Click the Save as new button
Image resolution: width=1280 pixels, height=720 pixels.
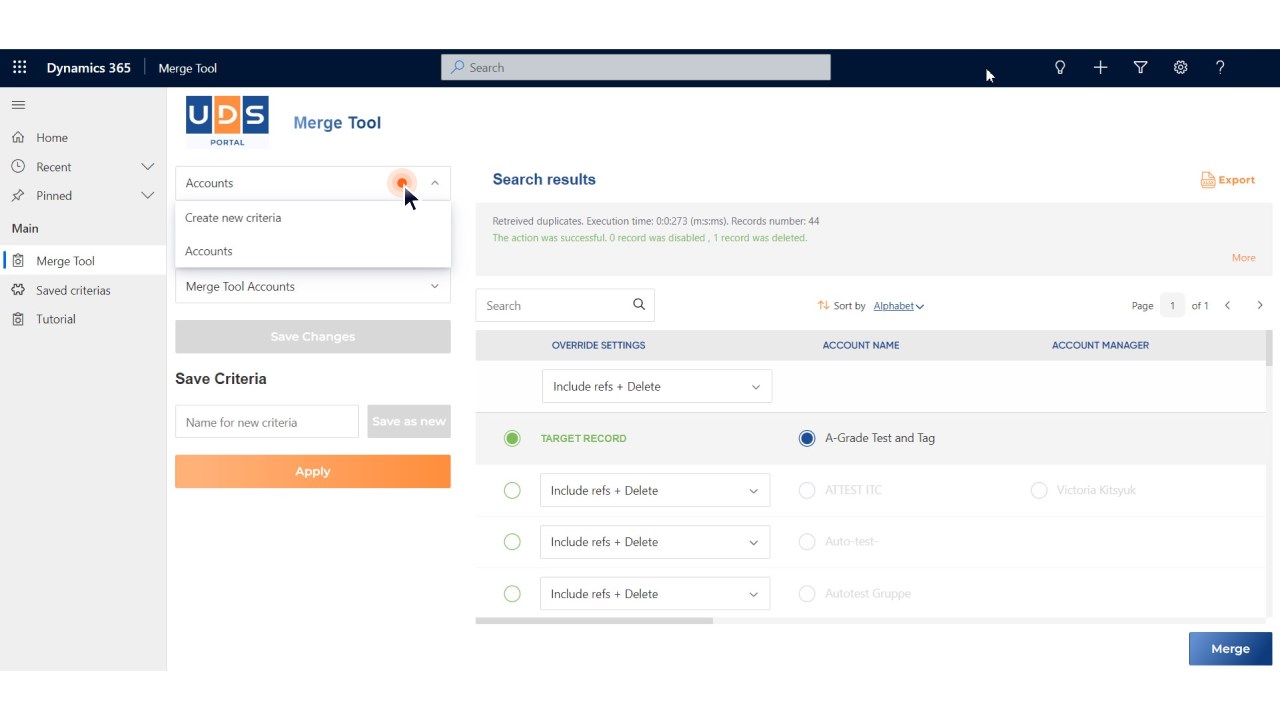(409, 421)
